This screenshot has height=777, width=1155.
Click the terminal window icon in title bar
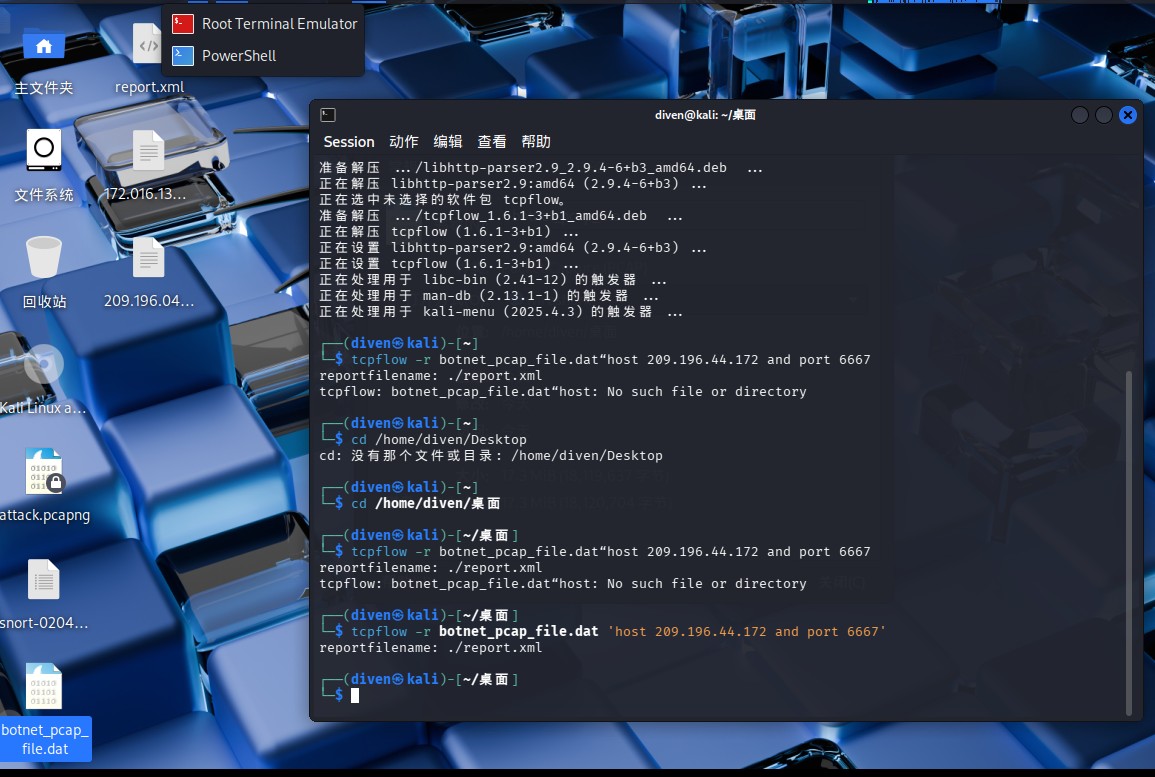[x=328, y=115]
